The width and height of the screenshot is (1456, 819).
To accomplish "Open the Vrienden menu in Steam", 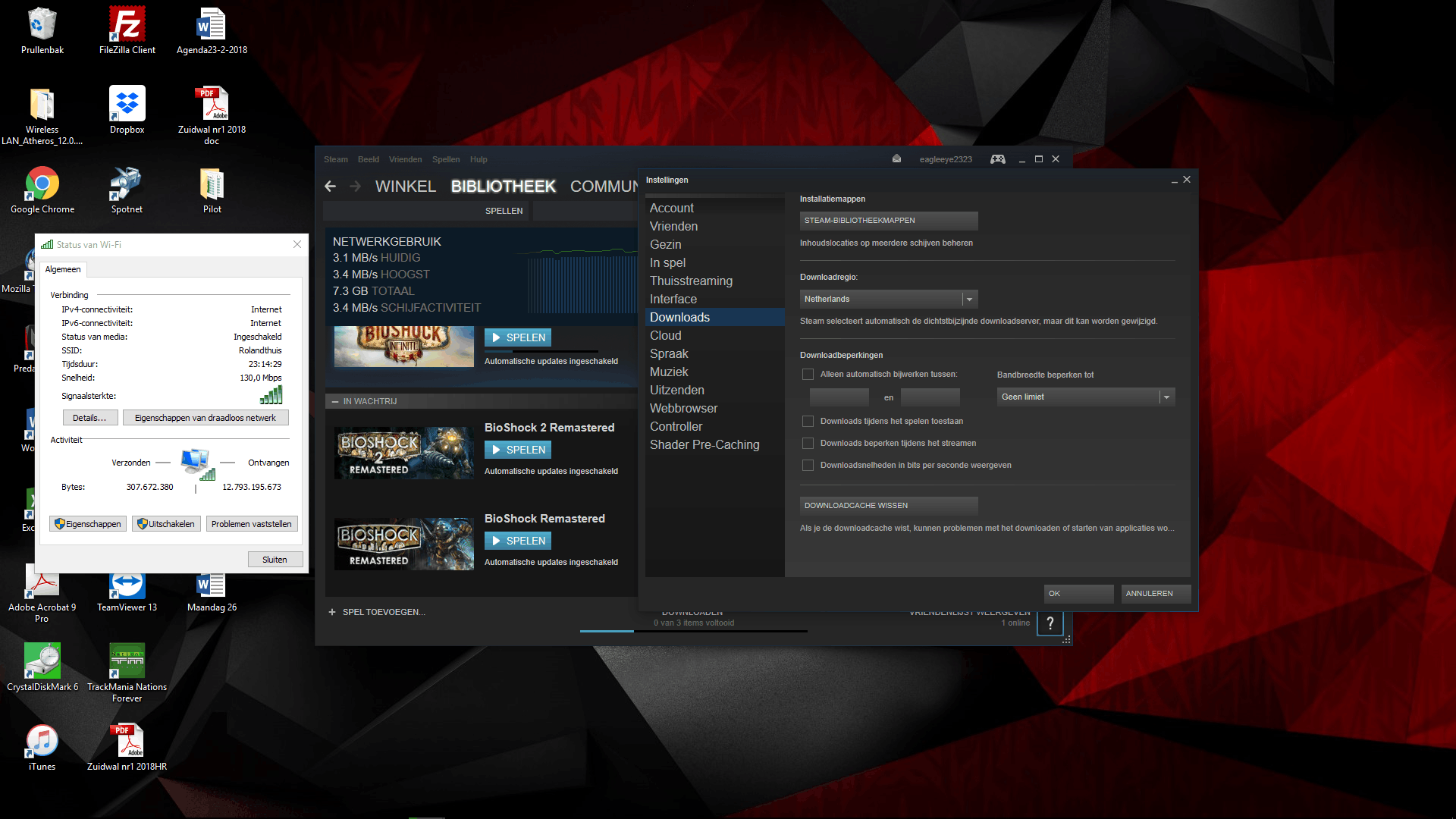I will pos(405,159).
